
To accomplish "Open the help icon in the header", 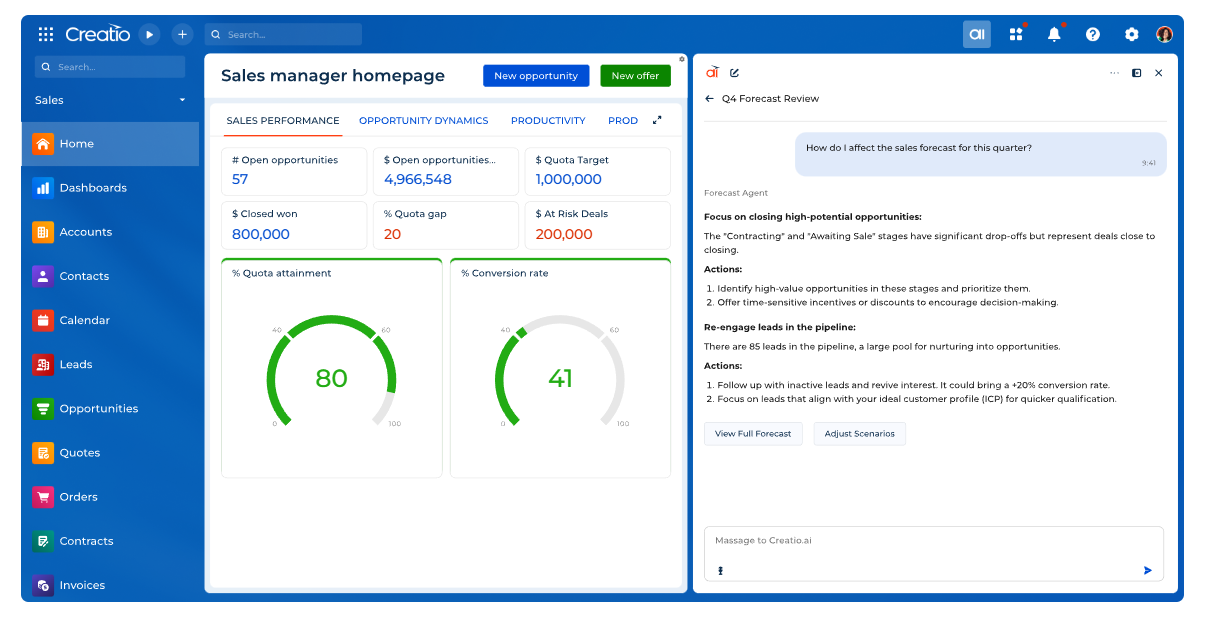I will [x=1092, y=33].
